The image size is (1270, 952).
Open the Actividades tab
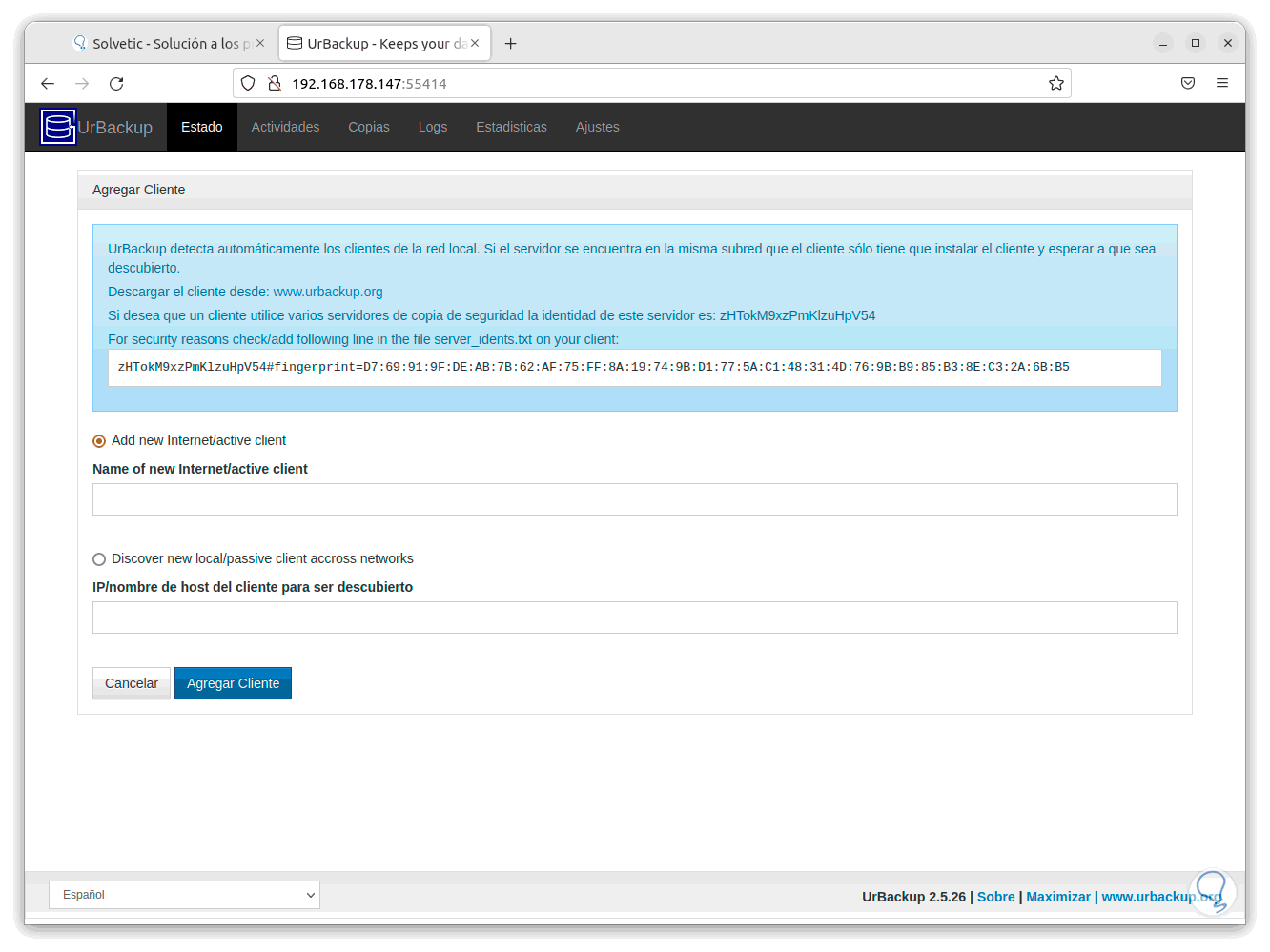(285, 127)
